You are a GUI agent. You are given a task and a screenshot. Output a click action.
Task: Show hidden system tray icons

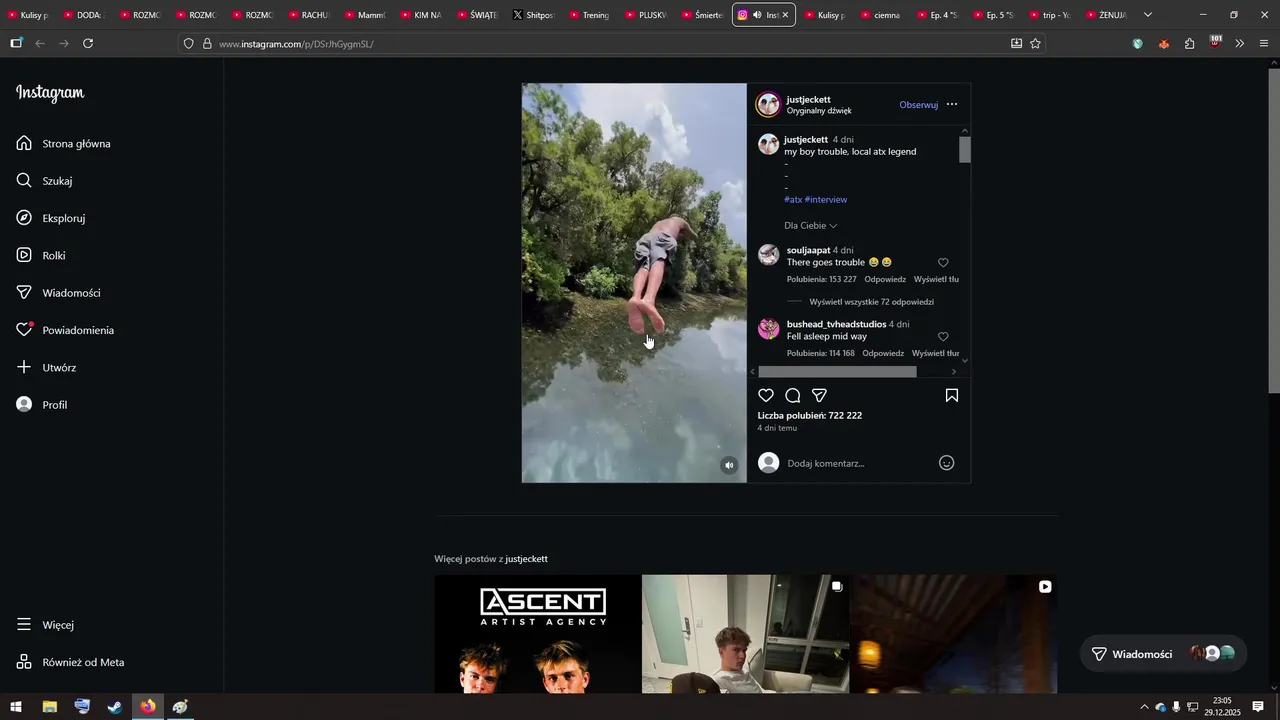[x=1144, y=707]
